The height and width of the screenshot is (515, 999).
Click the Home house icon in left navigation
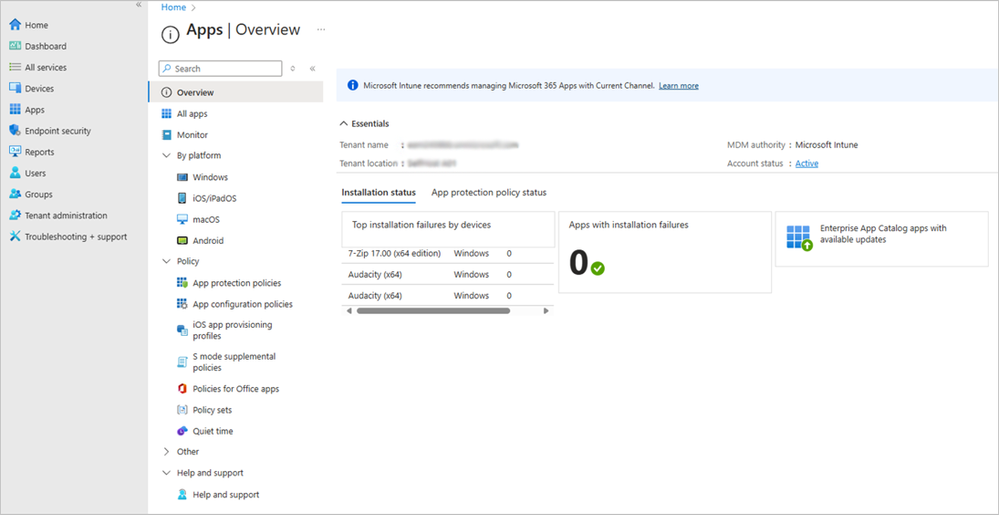point(15,25)
